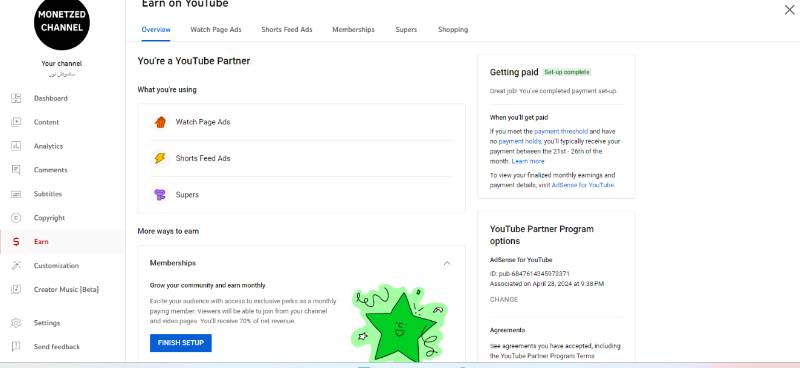Close the Earn on YouTube dialog
The image size is (800, 368).
click(x=789, y=10)
